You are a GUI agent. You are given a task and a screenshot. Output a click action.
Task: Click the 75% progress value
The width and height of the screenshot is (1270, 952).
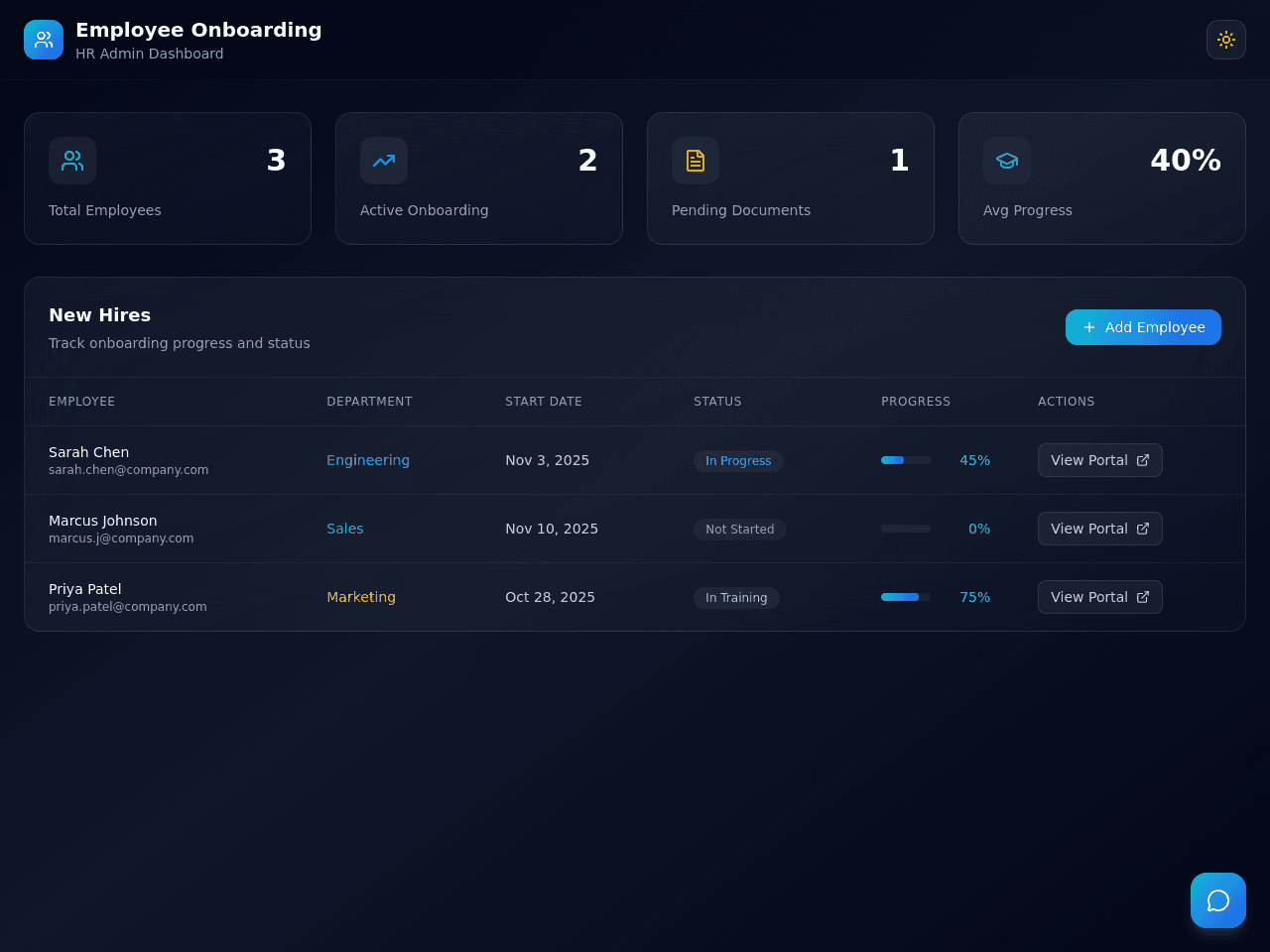975,597
